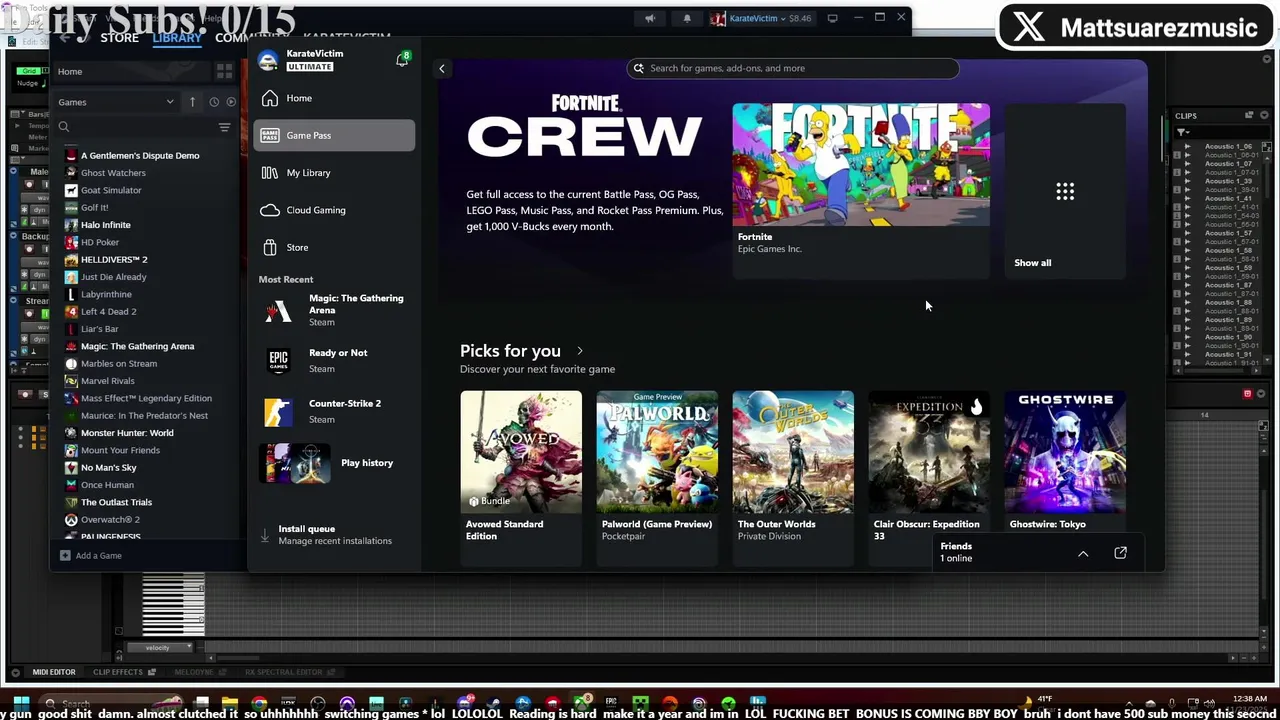This screenshot has width=1280, height=720.
Task: Open Play history
Action: (x=334, y=463)
